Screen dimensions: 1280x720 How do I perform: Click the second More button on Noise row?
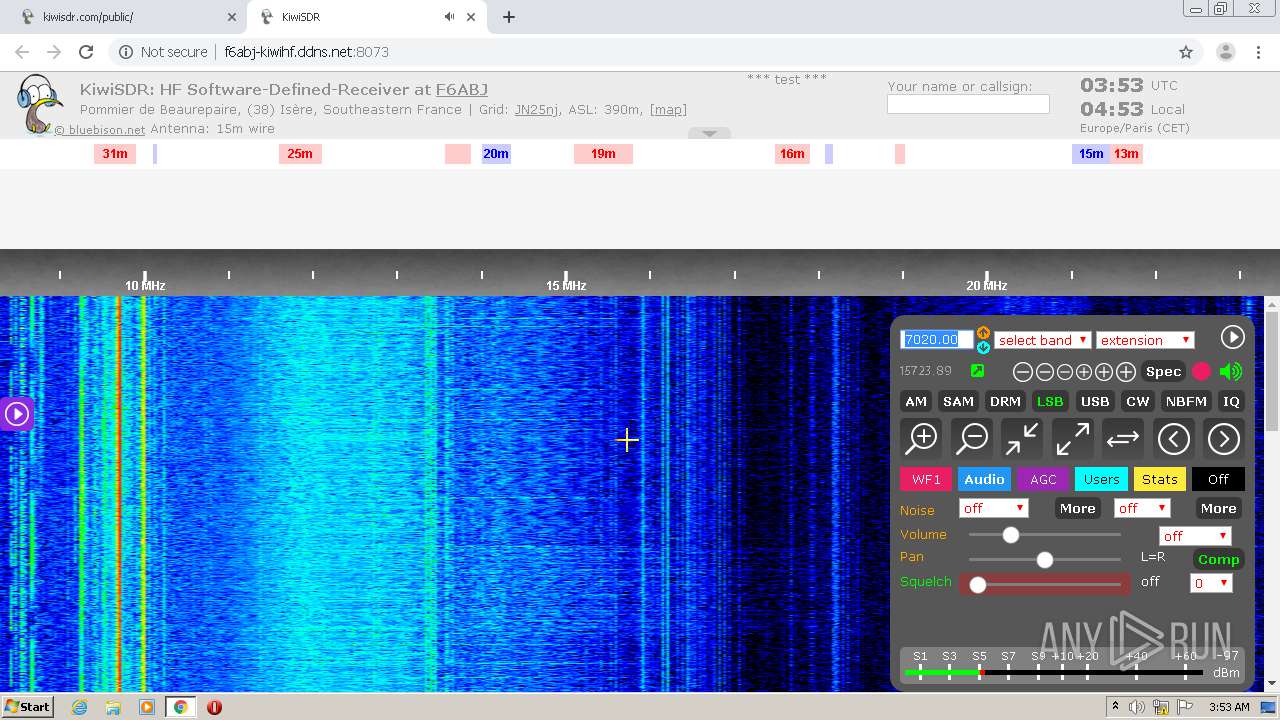(1218, 508)
